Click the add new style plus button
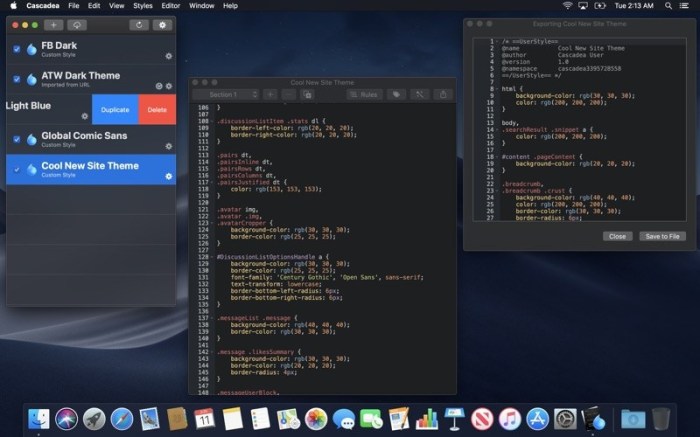700x437 pixels. (x=53, y=24)
